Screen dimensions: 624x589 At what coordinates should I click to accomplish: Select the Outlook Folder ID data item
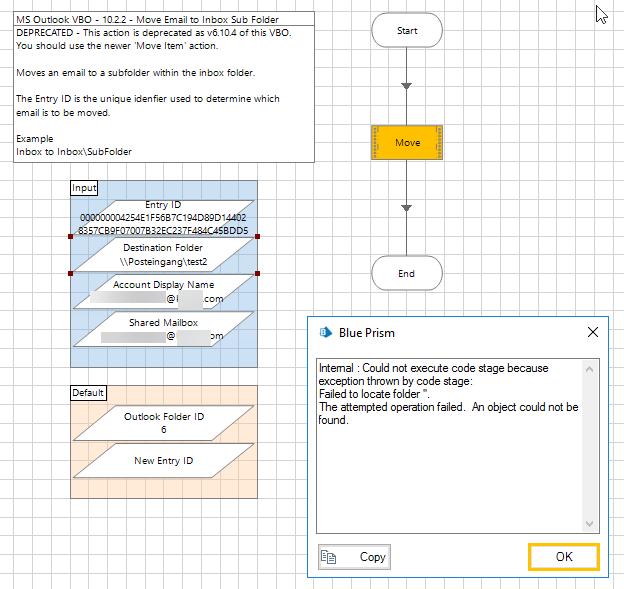163,423
